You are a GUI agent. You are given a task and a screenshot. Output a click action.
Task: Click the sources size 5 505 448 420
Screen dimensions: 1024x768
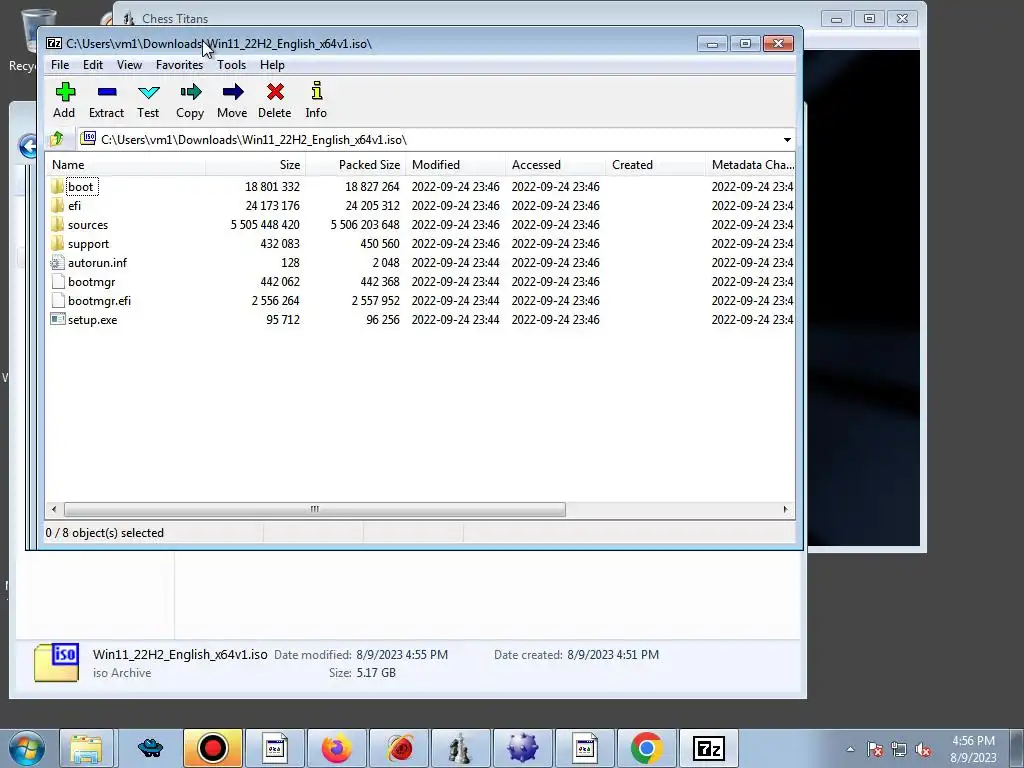click(x=265, y=225)
